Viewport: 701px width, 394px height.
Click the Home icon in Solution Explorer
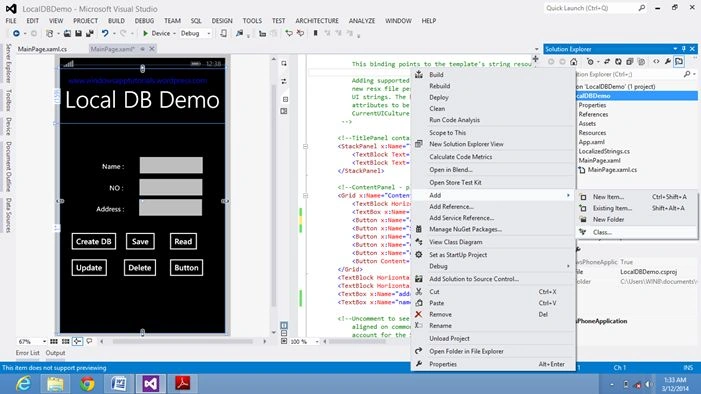[574, 62]
